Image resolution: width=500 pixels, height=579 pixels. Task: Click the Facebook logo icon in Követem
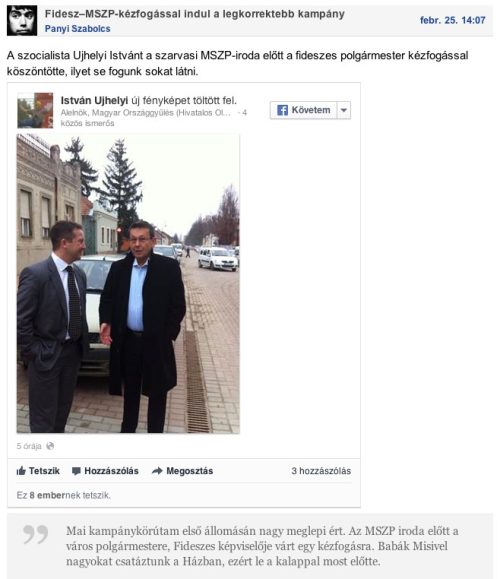[282, 110]
